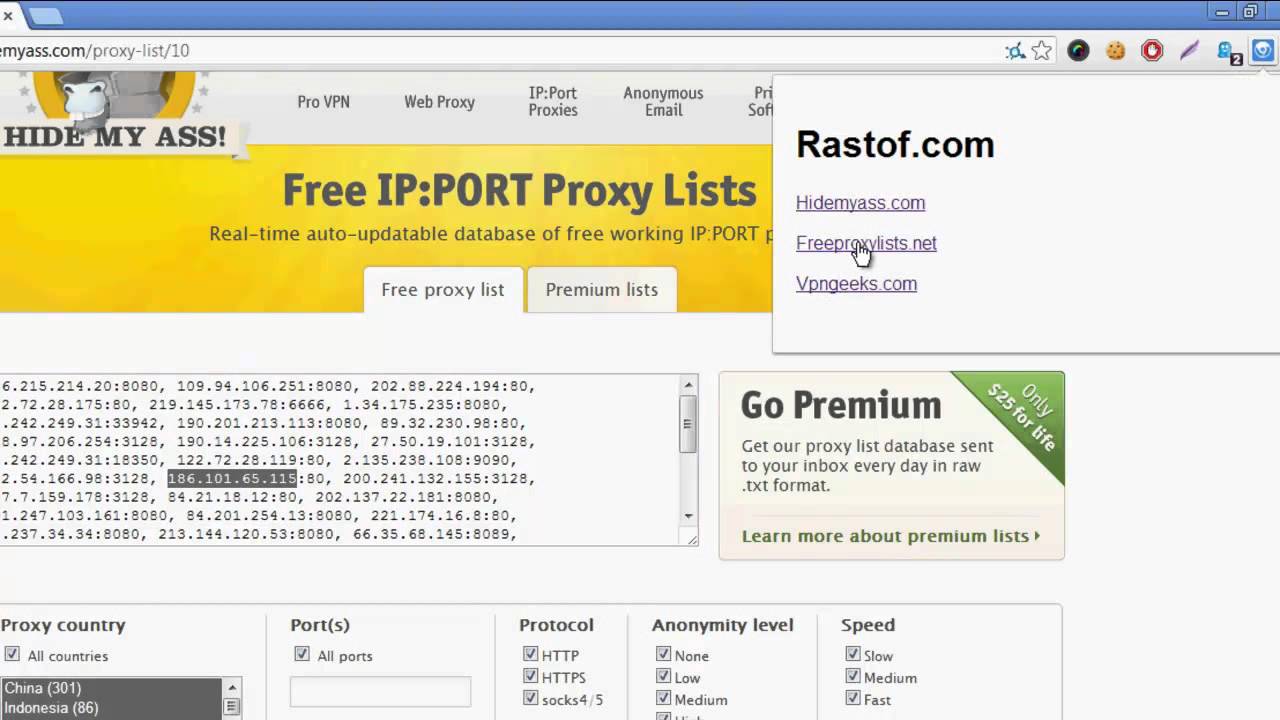1280x720 pixels.
Task: Open the Ghostery ghost extension icon
Action: (1228, 52)
